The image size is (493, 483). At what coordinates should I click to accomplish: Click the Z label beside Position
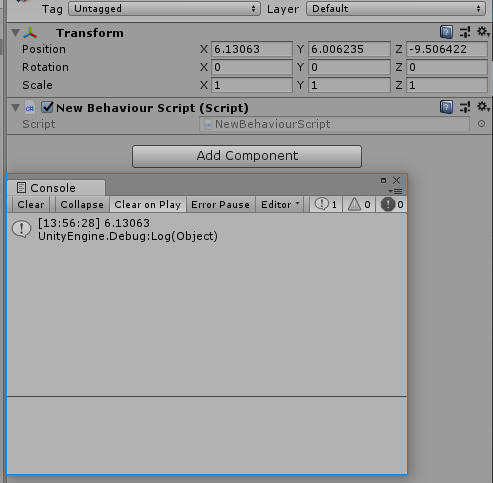coord(399,49)
